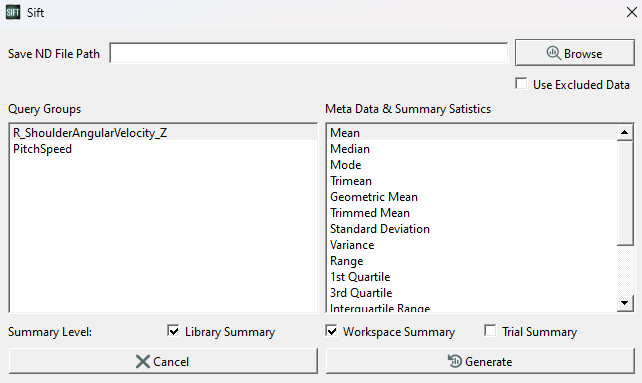Click the Cancel X icon
Viewport: 642px width, 383px height.
click(142, 362)
